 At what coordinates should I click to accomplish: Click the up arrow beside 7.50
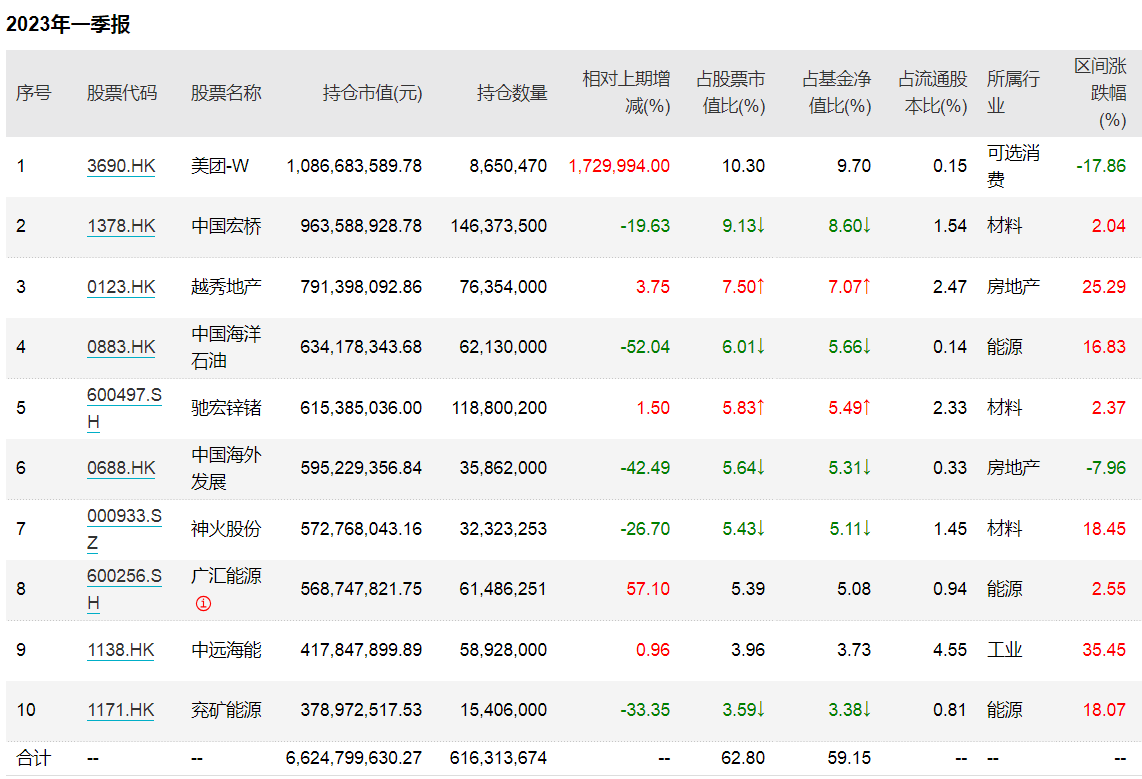(761, 287)
